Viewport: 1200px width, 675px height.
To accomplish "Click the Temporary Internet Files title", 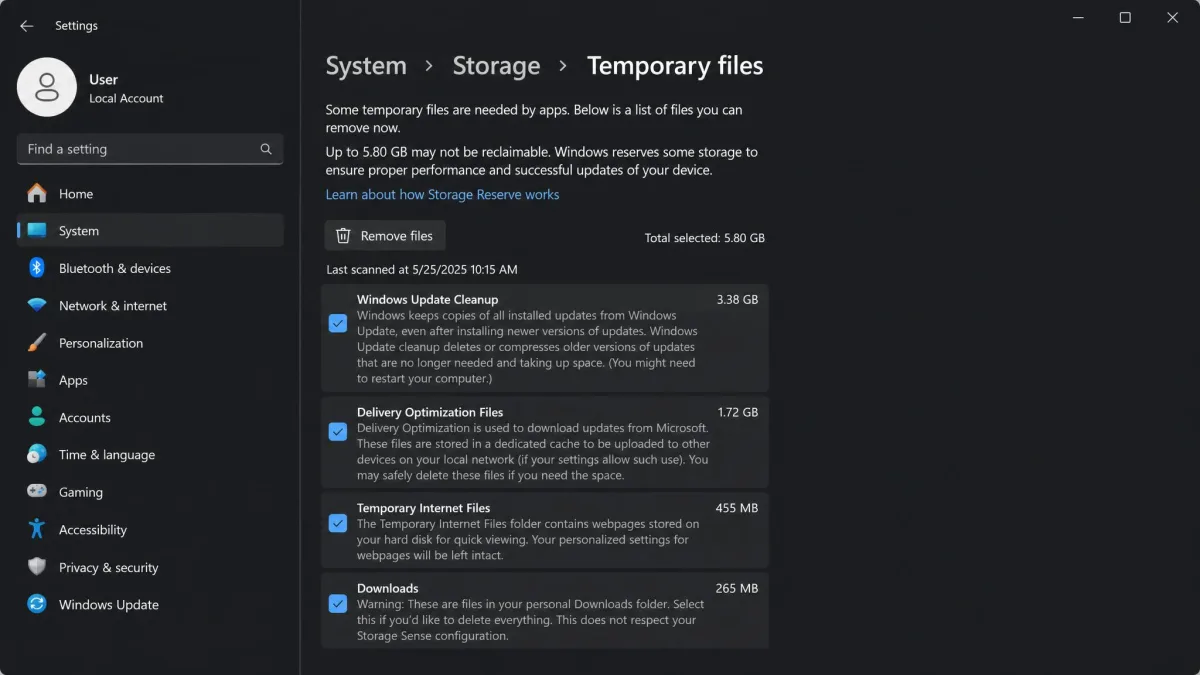I will tap(423, 508).
